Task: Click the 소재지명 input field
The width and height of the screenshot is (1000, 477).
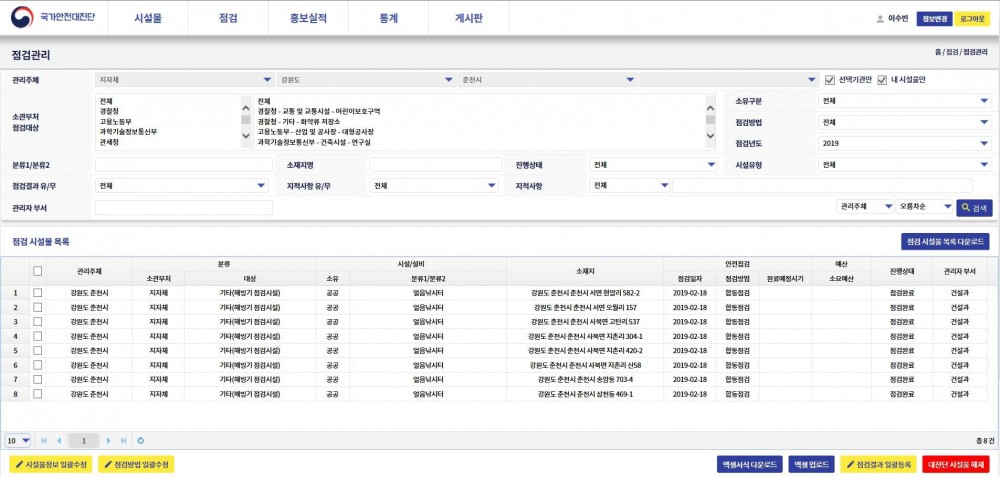Action: tap(435, 165)
